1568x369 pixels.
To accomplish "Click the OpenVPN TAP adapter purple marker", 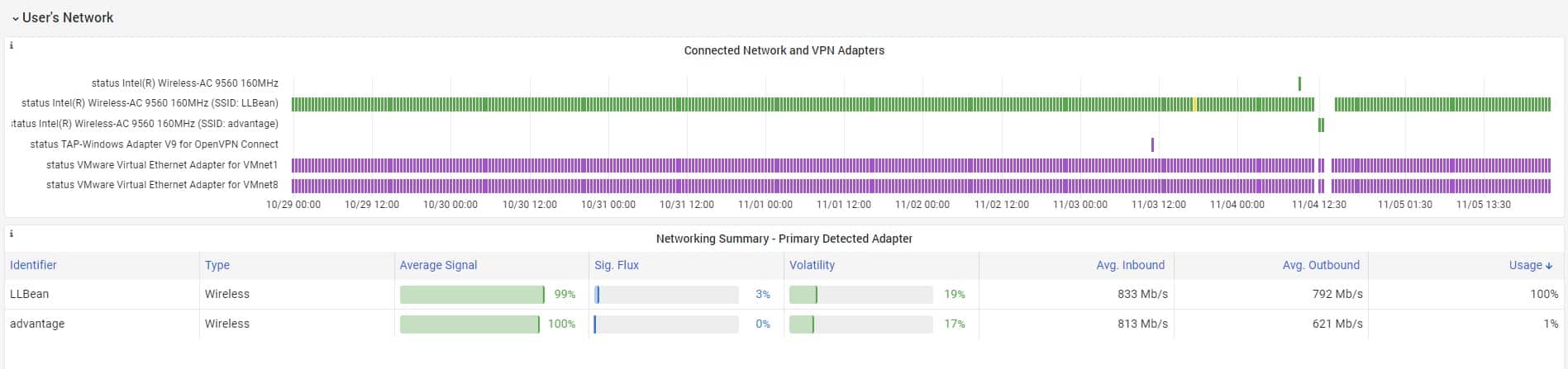I will tap(1152, 144).
